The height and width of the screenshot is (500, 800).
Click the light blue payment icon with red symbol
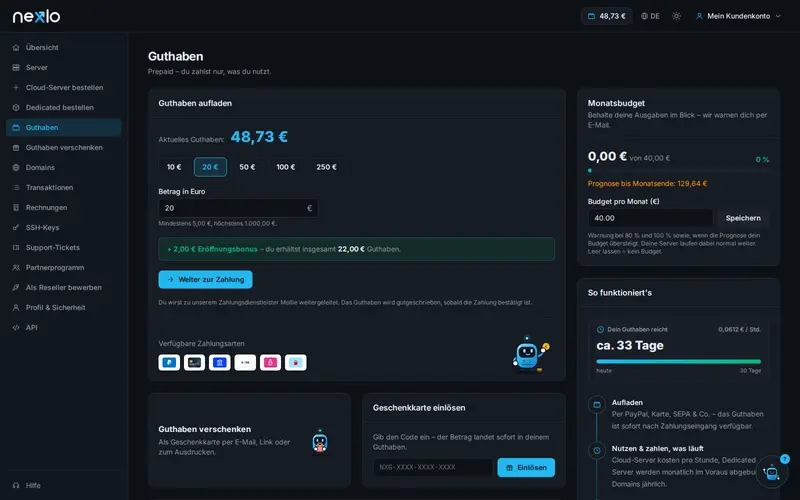[296, 363]
